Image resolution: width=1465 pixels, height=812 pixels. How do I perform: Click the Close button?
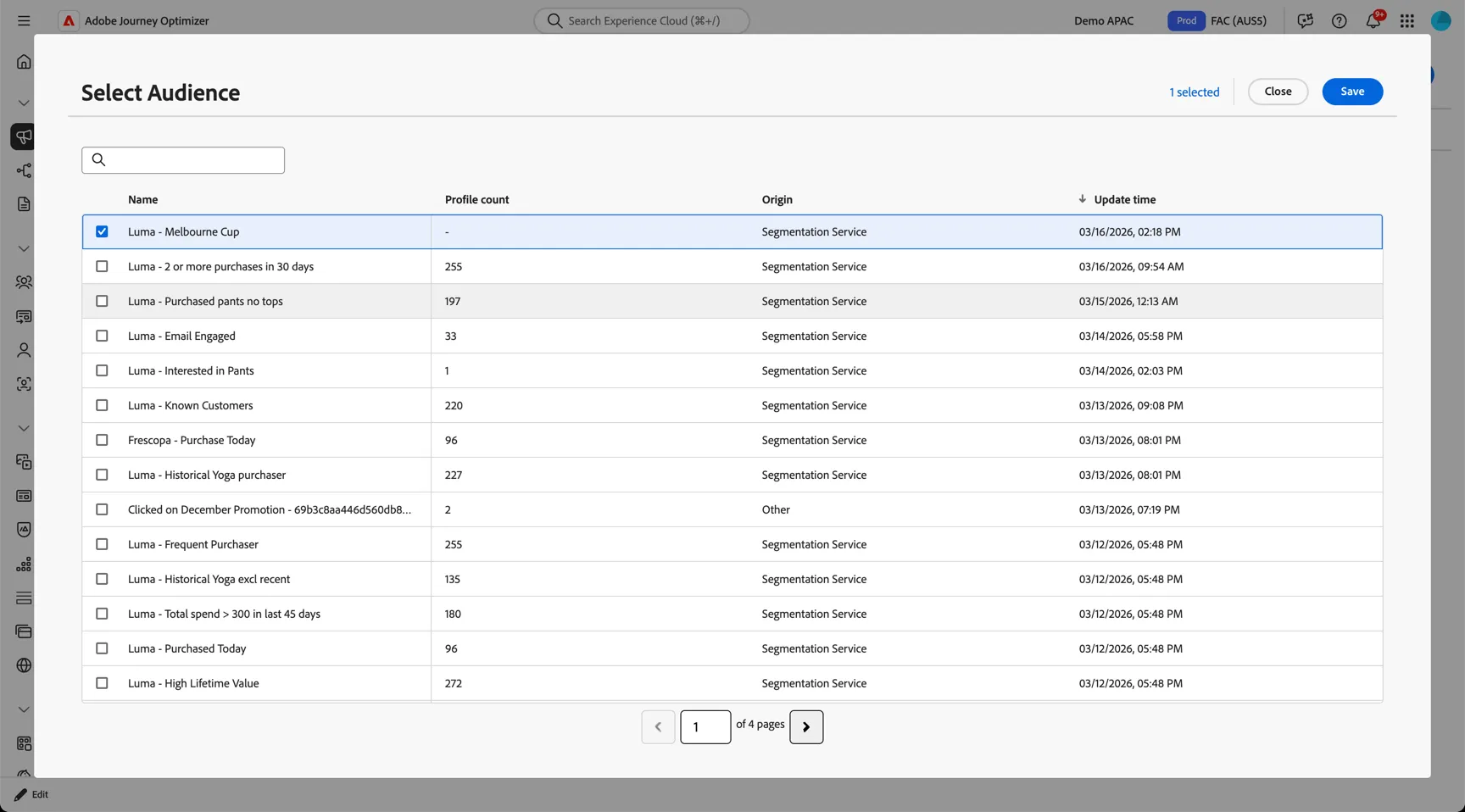[1278, 92]
